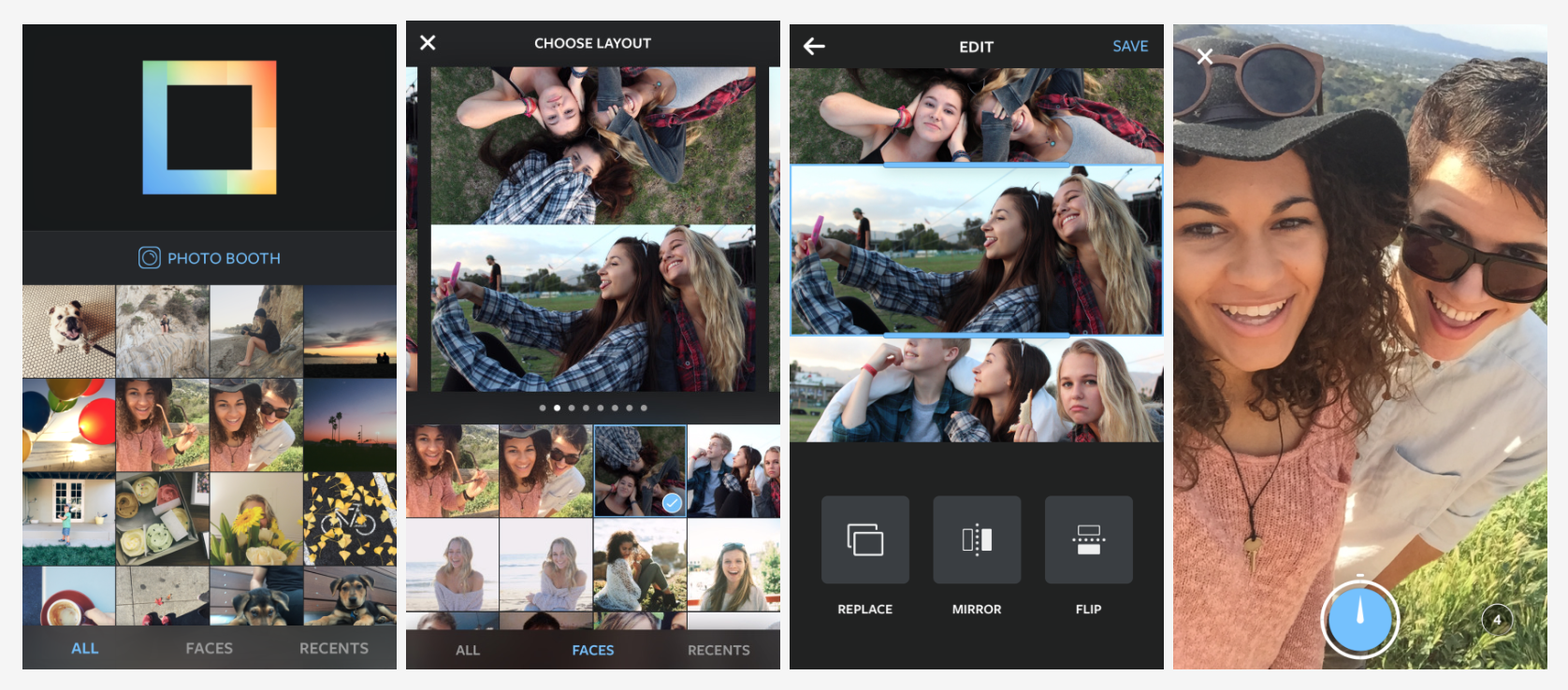Click the layout page indicator dots

click(592, 408)
